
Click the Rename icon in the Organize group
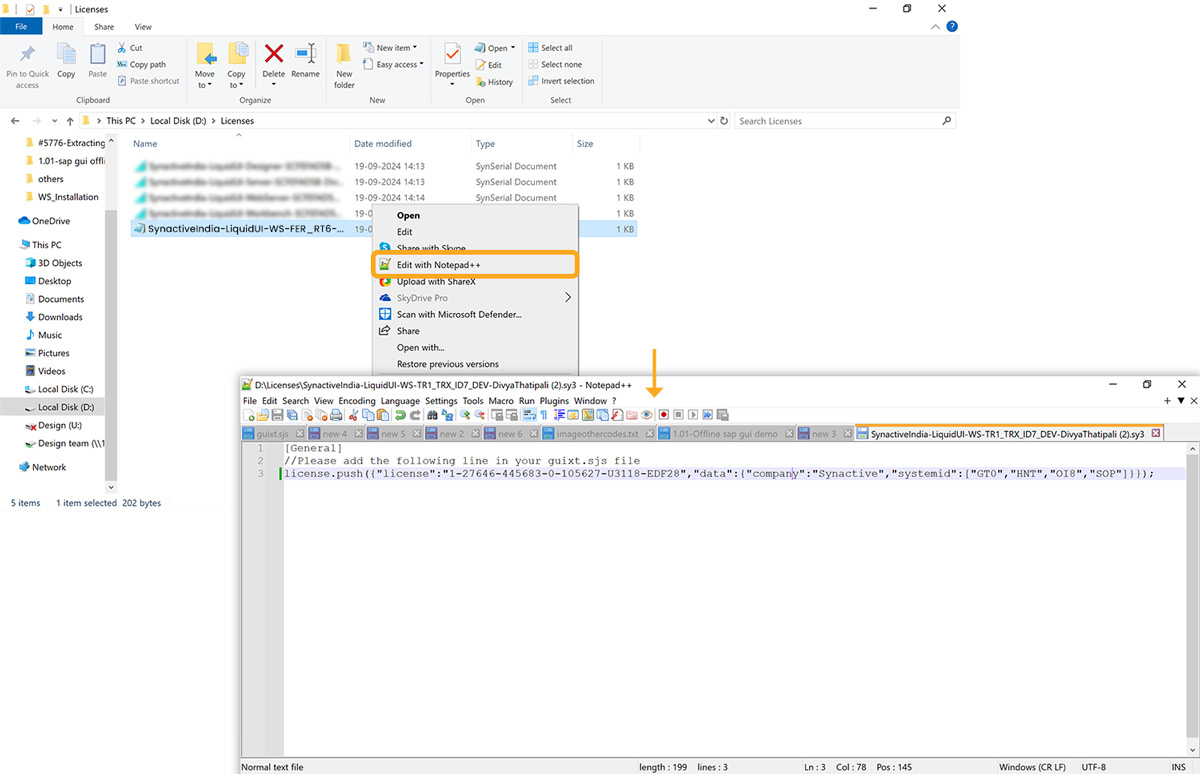click(x=306, y=53)
